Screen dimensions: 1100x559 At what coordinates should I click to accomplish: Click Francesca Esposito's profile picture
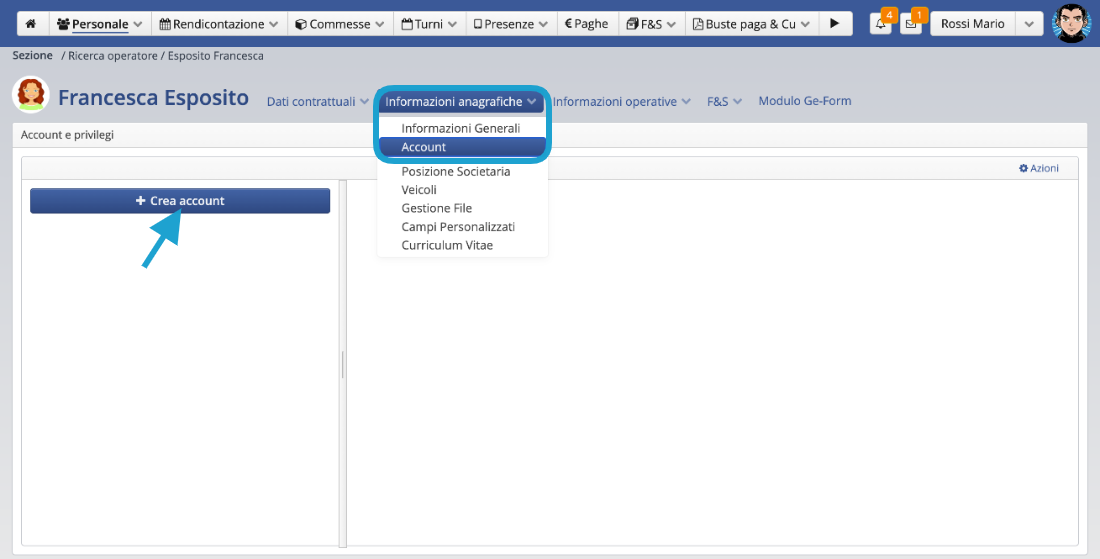[x=31, y=96]
